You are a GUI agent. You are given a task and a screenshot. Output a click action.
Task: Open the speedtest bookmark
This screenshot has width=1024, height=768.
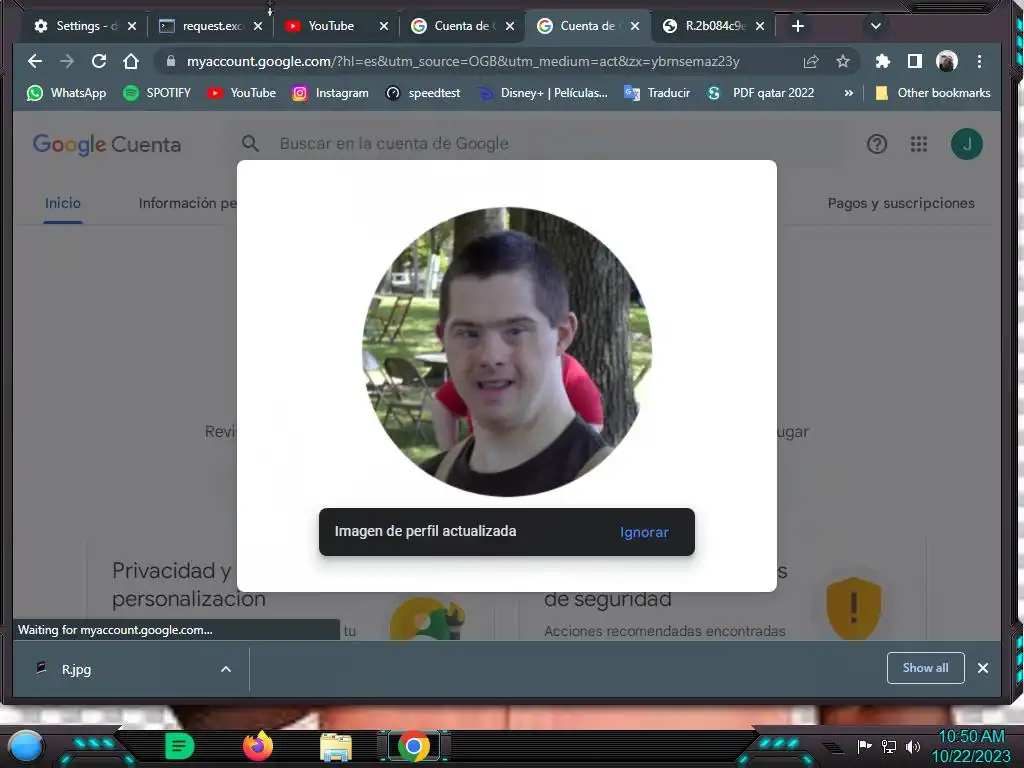pyautogui.click(x=423, y=93)
